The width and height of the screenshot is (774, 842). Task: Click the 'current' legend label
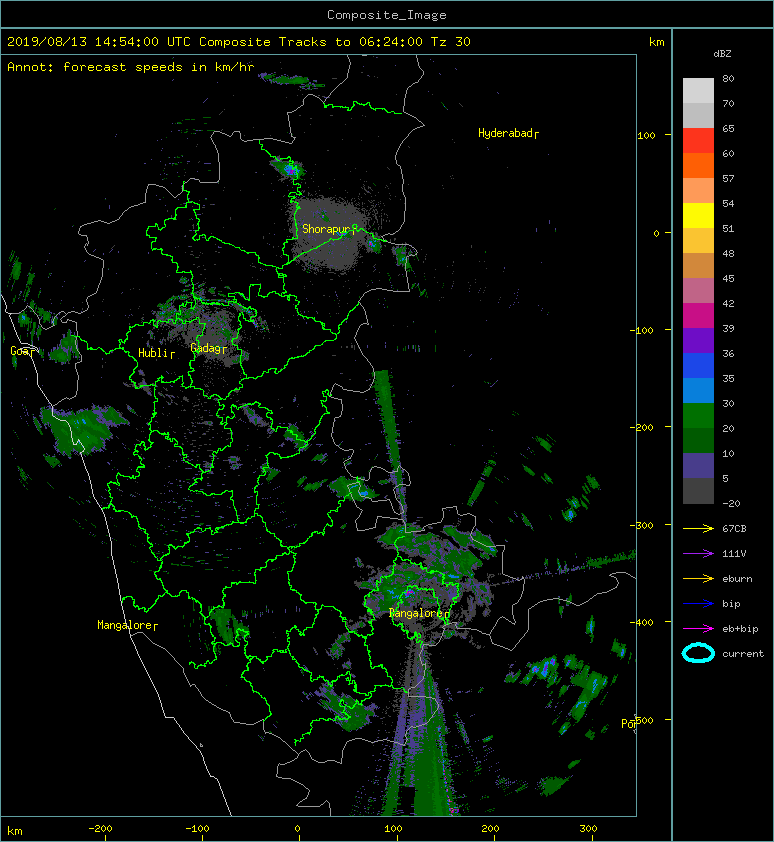[743, 654]
